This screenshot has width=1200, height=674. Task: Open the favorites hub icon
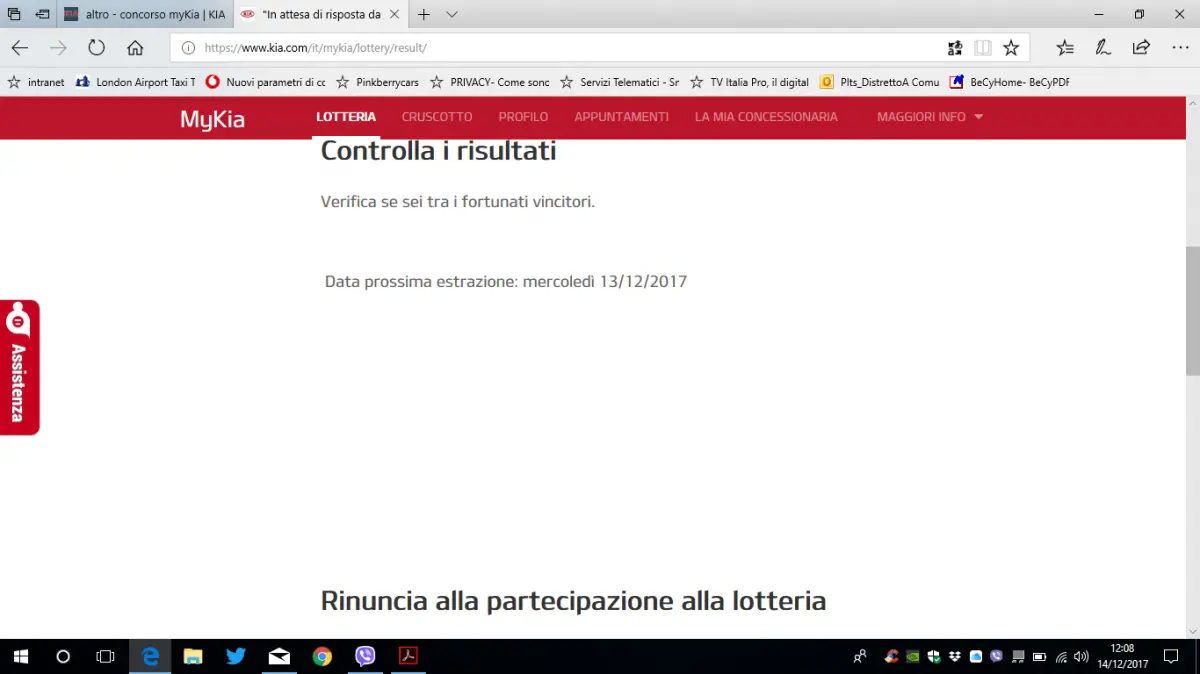1065,48
